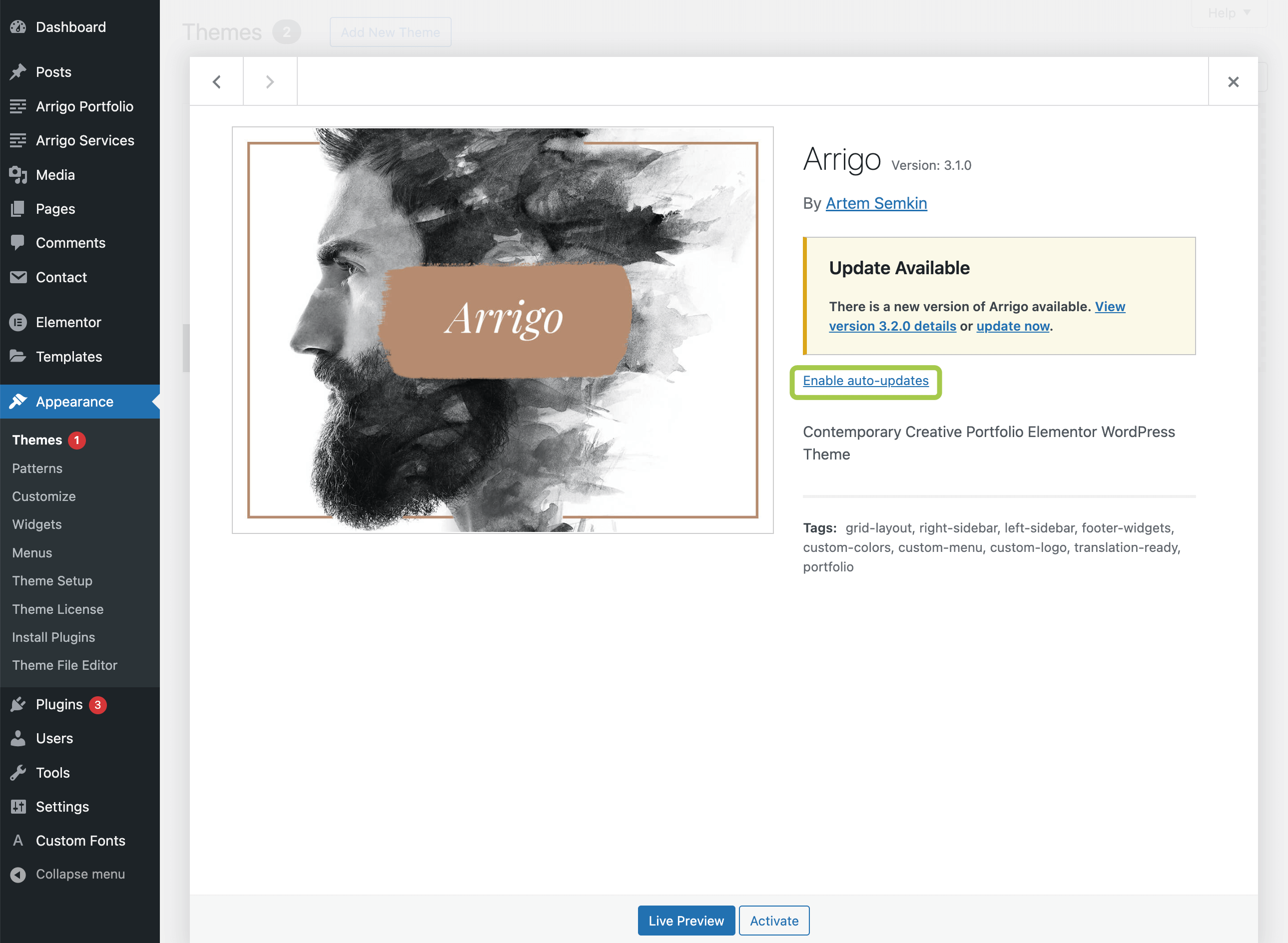Viewport: 1288px width, 943px height.
Task: Open Media via its camera icon
Action: tap(18, 175)
